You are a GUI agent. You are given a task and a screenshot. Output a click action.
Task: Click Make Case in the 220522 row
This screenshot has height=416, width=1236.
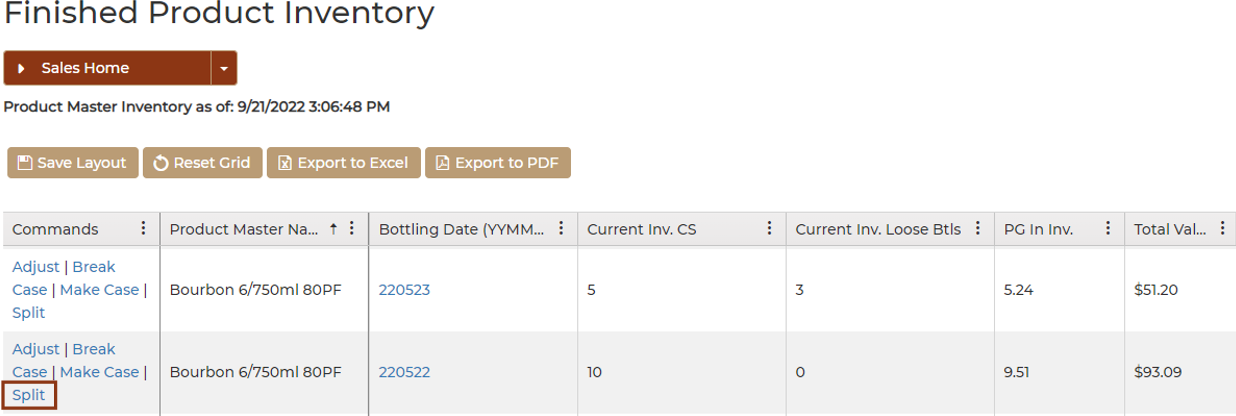pyautogui.click(x=99, y=372)
